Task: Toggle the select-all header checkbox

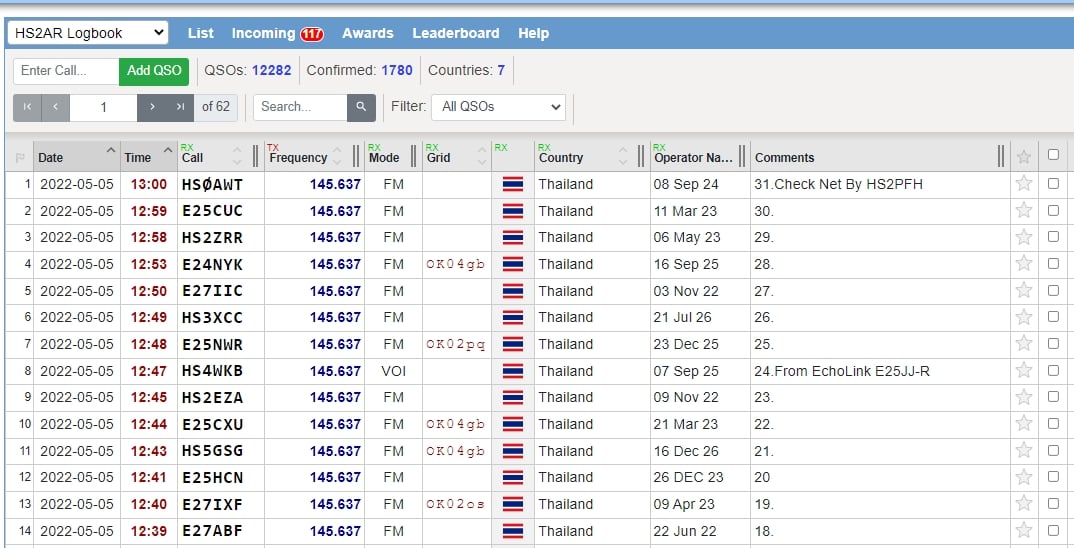Action: [1053, 154]
